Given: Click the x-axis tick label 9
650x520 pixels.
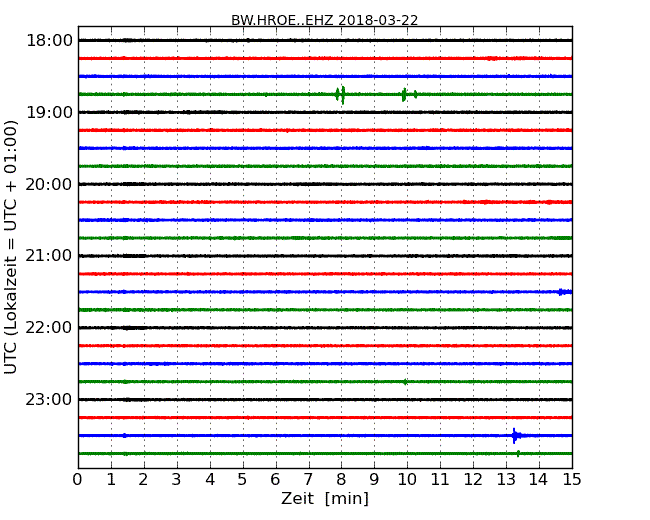Looking at the screenshot, I should point(374,480).
